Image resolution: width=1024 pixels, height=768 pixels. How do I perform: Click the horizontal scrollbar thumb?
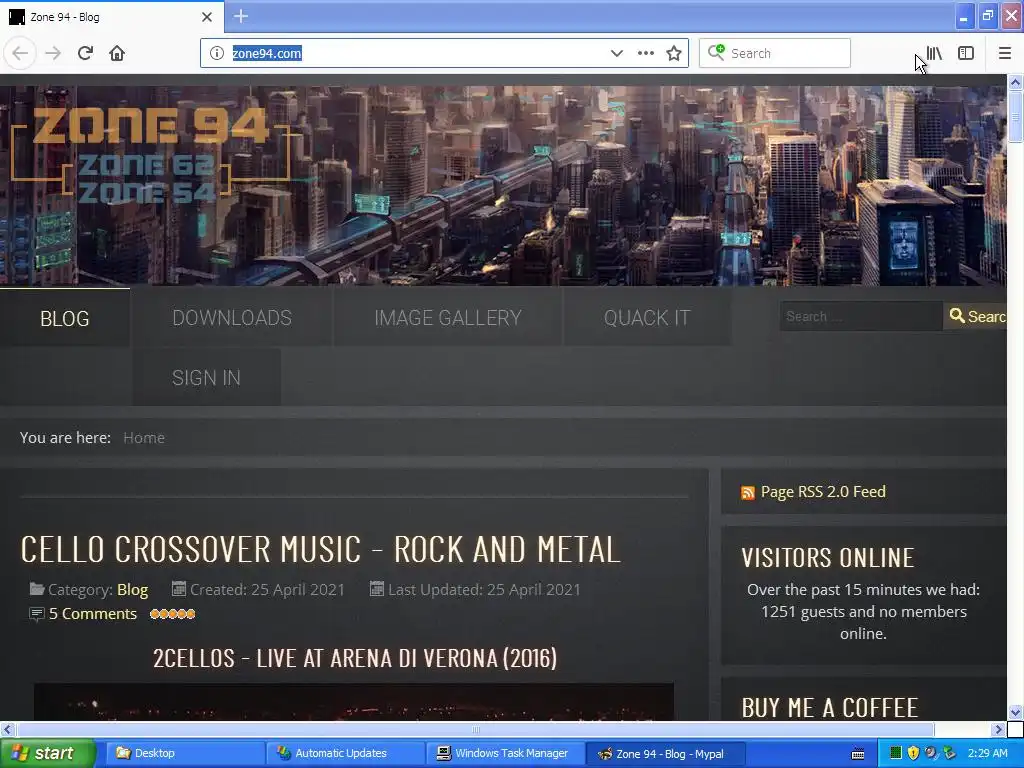pos(475,729)
